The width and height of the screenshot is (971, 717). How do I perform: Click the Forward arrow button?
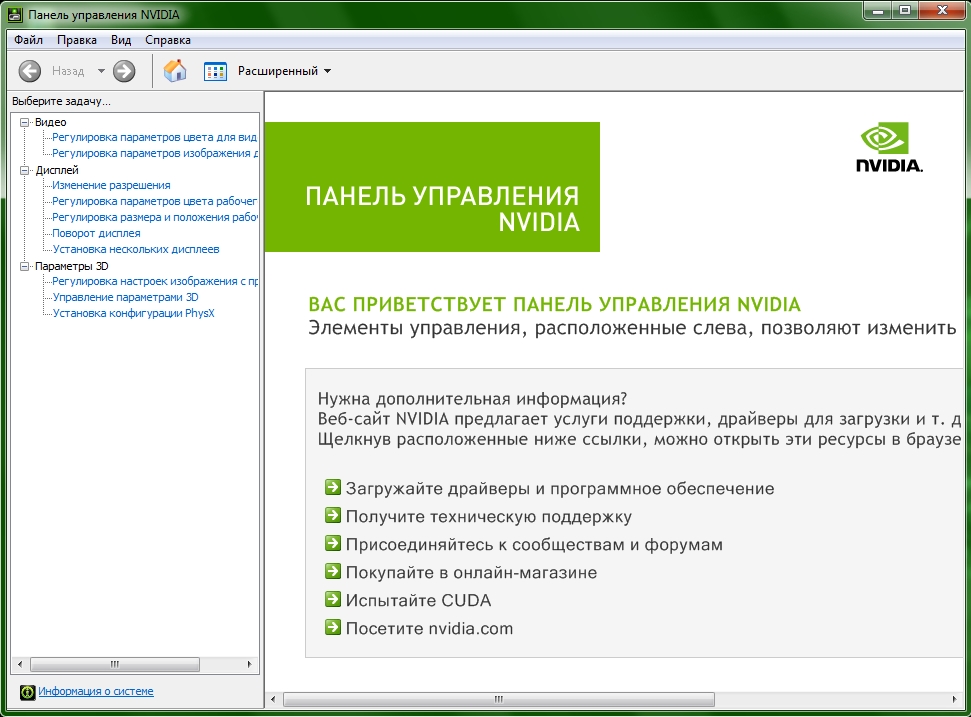pyautogui.click(x=124, y=71)
